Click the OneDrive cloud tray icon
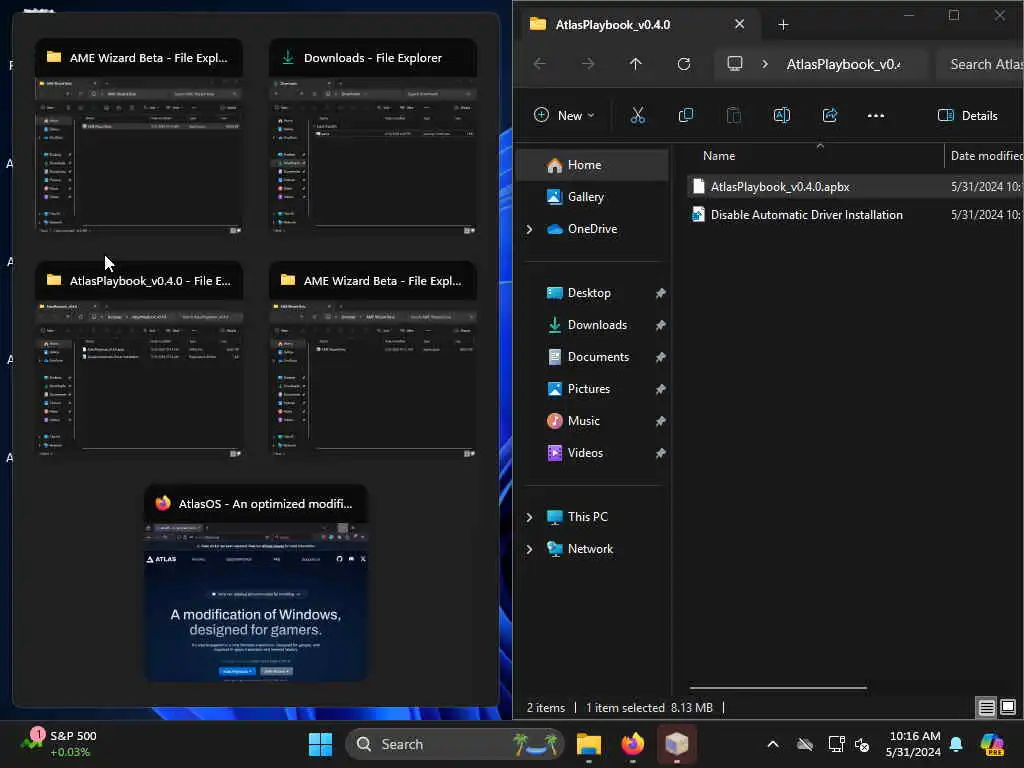1024x768 pixels. 805,744
